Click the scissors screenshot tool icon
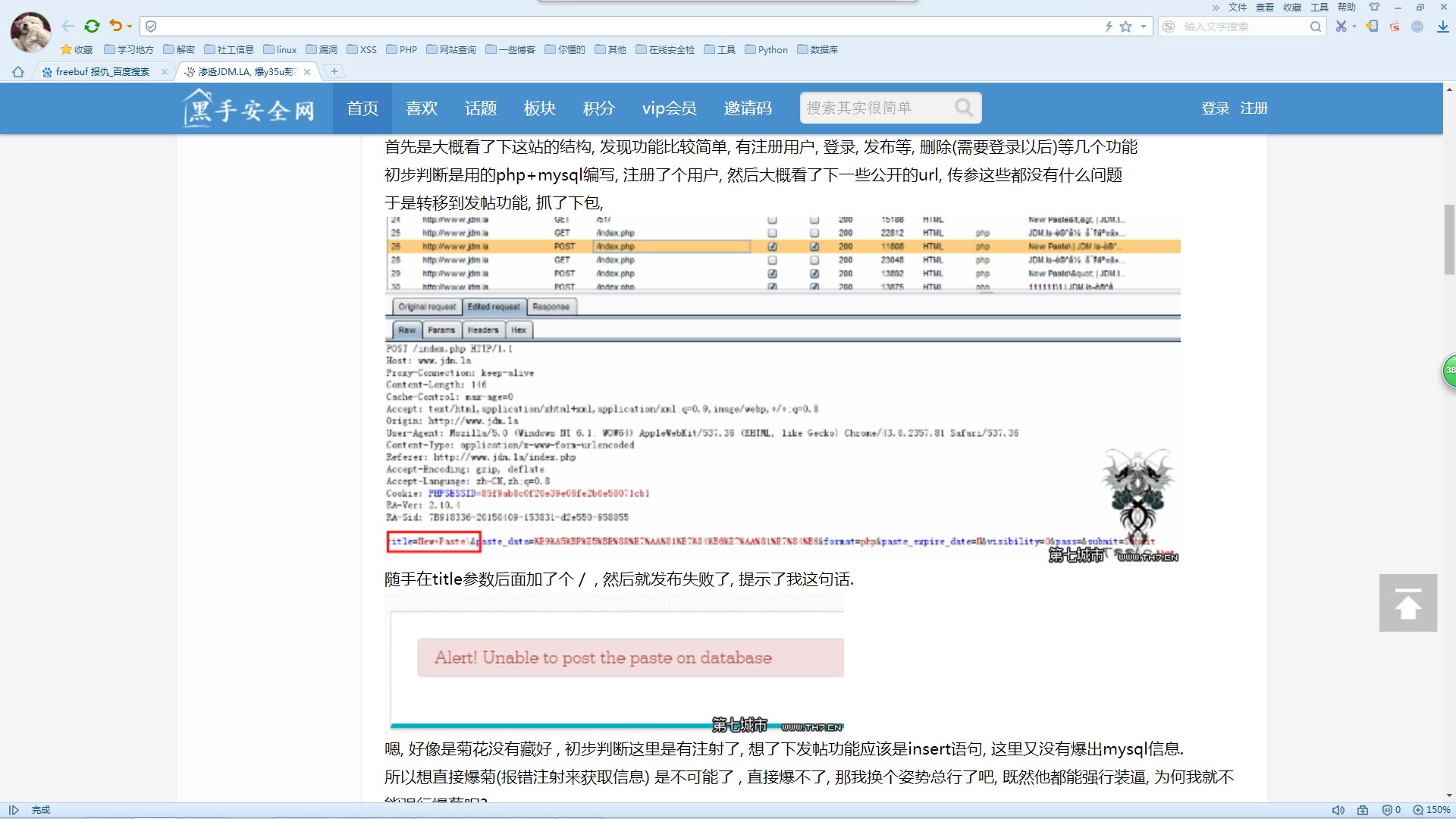The image size is (1456, 819). (1341, 27)
